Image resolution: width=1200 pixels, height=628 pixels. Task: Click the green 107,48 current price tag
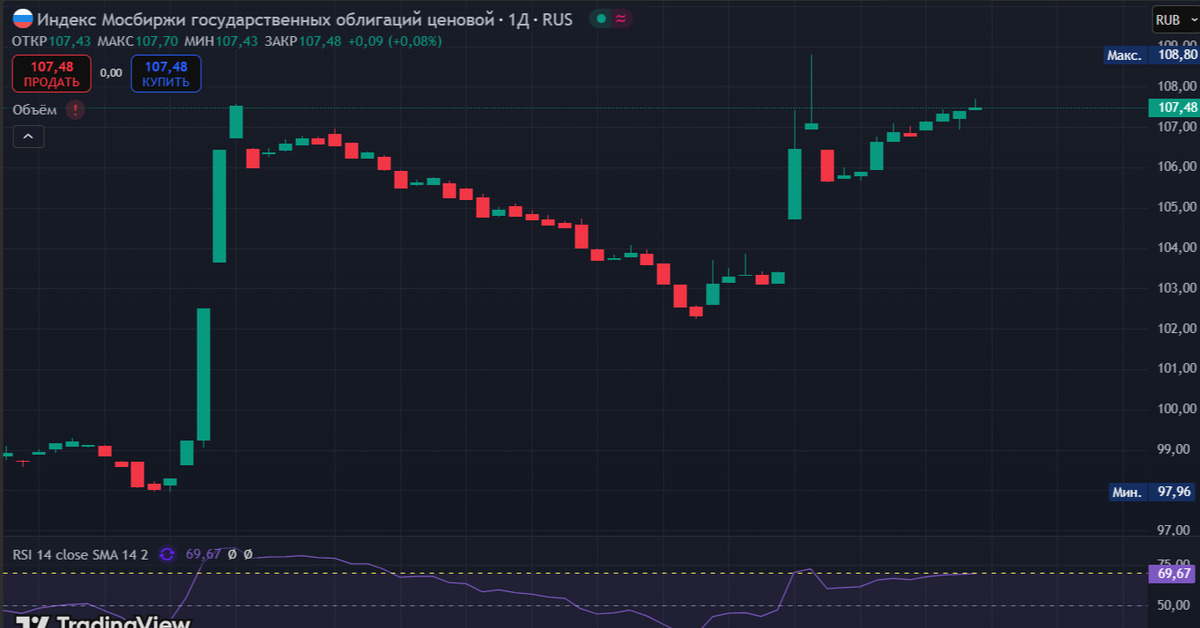(1175, 108)
